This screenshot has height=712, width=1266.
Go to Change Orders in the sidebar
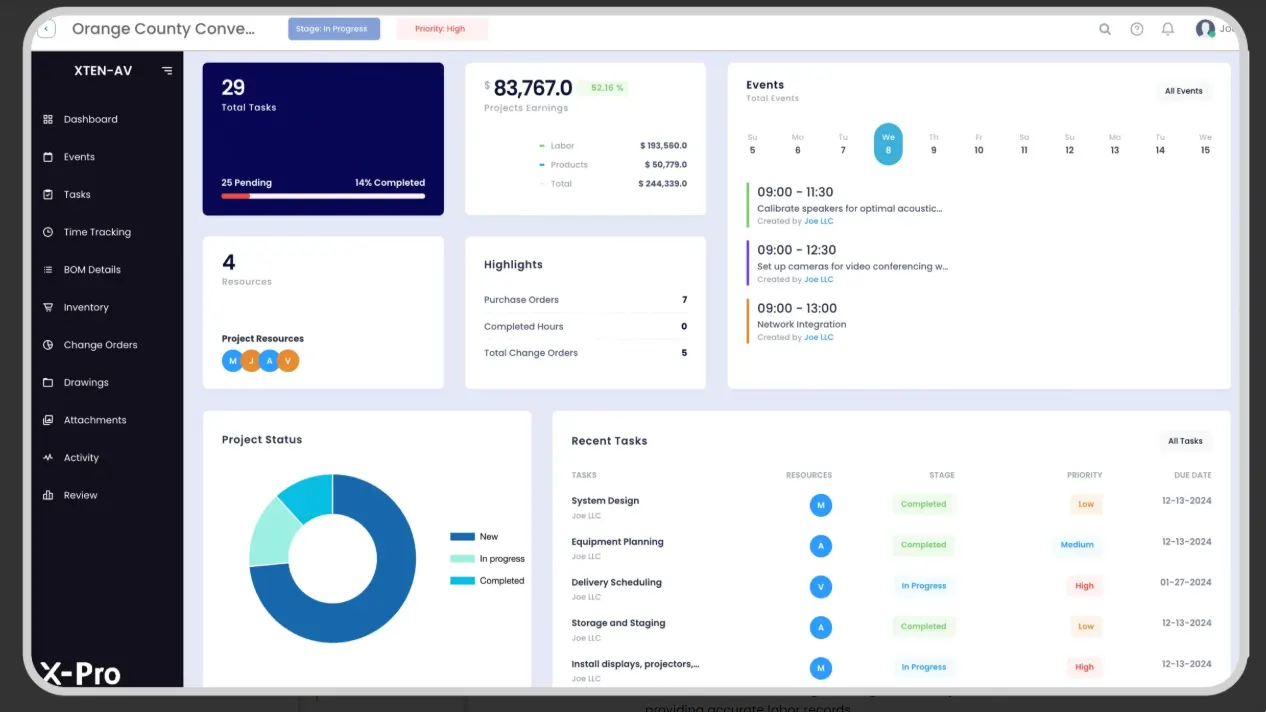click(100, 345)
